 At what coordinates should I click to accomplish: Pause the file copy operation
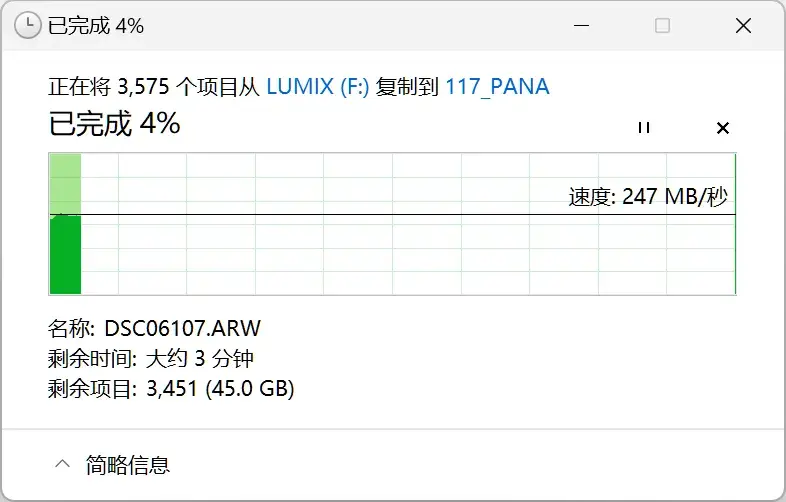[x=644, y=128]
